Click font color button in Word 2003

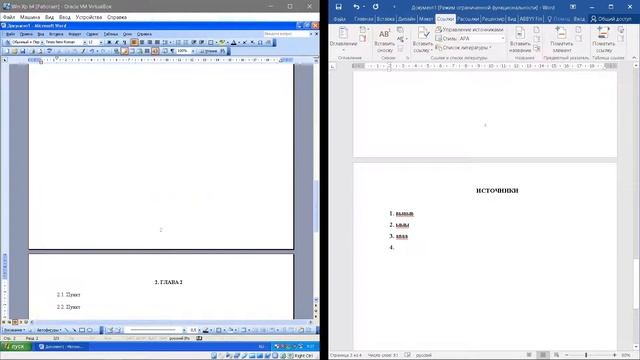coord(233,42)
